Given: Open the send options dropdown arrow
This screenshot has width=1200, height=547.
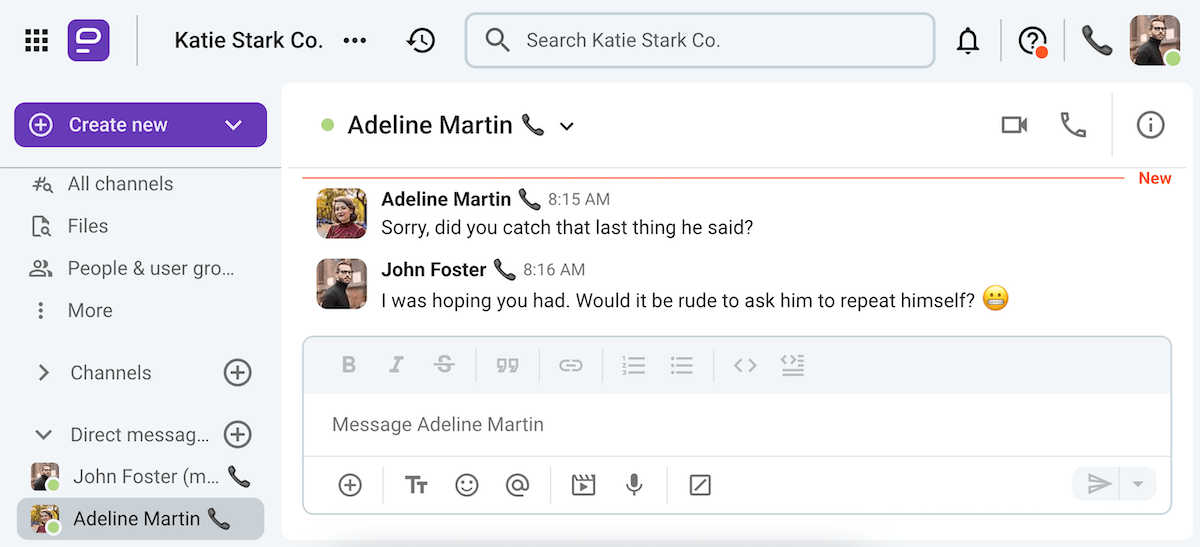Looking at the screenshot, I should pos(1137,484).
